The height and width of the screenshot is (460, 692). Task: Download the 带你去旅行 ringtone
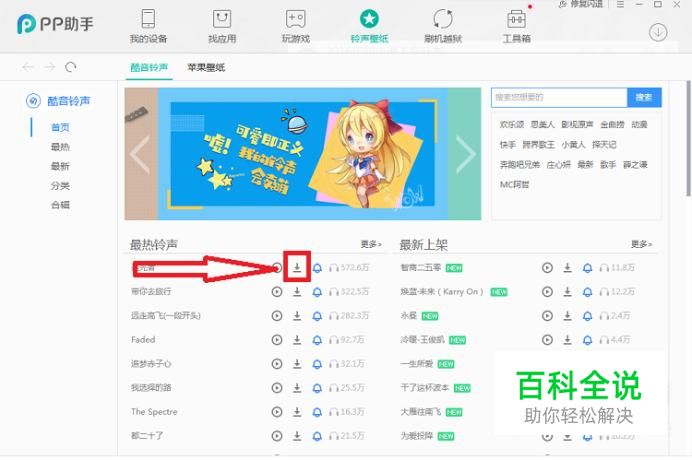click(297, 292)
